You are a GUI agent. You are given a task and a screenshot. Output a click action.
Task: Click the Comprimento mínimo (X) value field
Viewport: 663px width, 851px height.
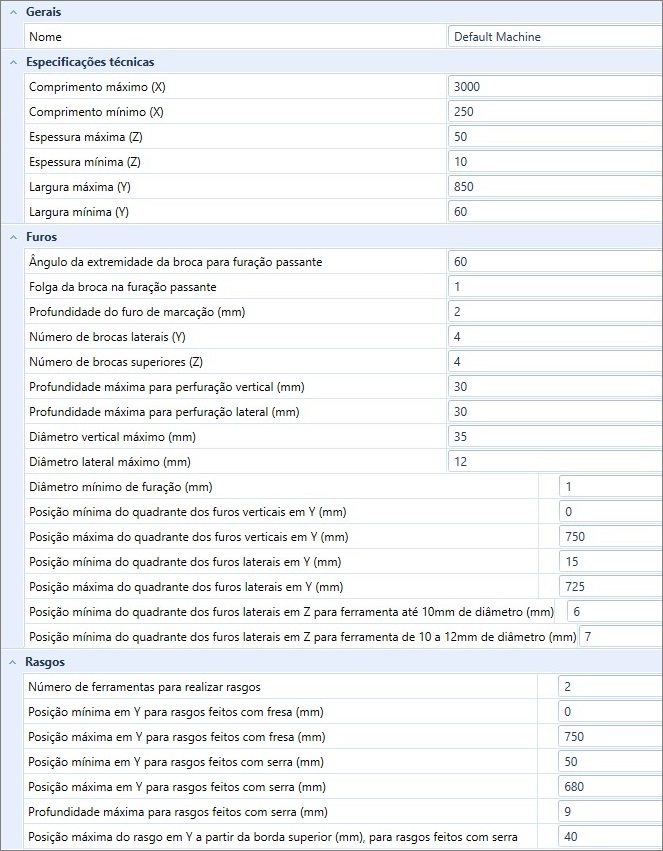pos(556,112)
